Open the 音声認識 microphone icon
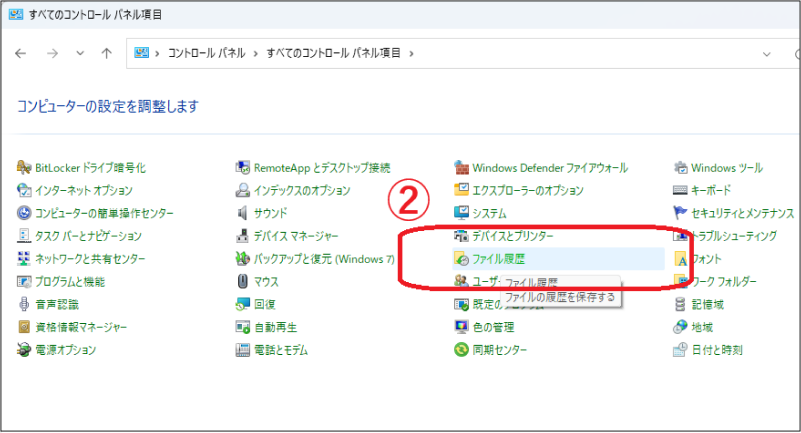The height and width of the screenshot is (433, 801). pyautogui.click(x=24, y=304)
